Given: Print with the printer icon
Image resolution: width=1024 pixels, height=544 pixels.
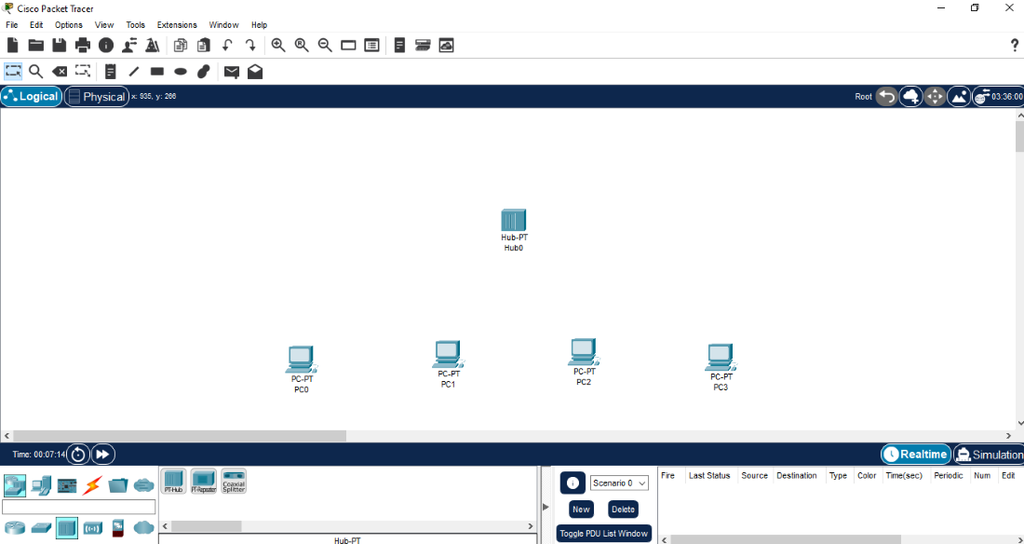Looking at the screenshot, I should (82, 45).
